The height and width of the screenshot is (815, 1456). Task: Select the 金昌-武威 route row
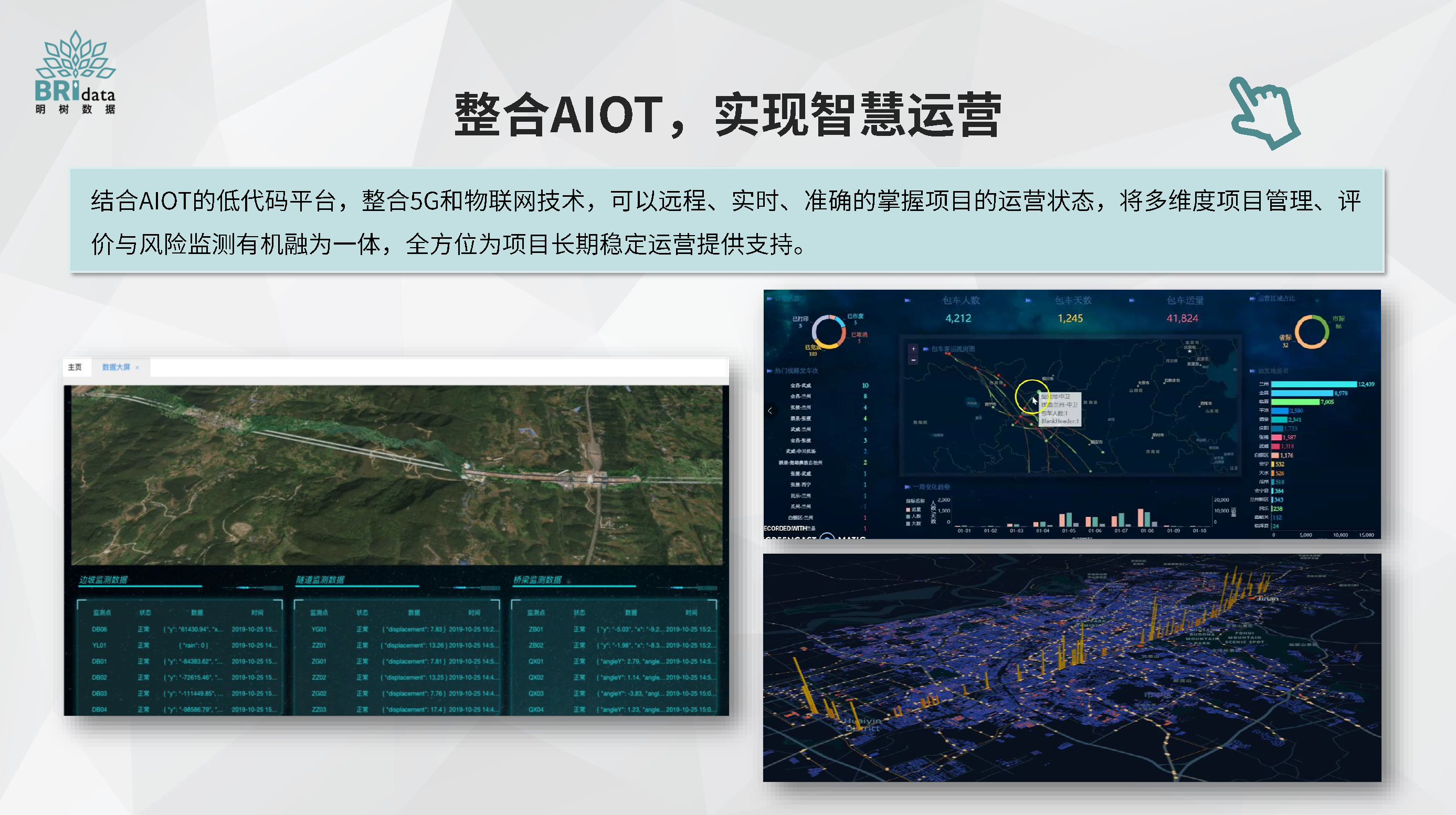tap(829, 385)
